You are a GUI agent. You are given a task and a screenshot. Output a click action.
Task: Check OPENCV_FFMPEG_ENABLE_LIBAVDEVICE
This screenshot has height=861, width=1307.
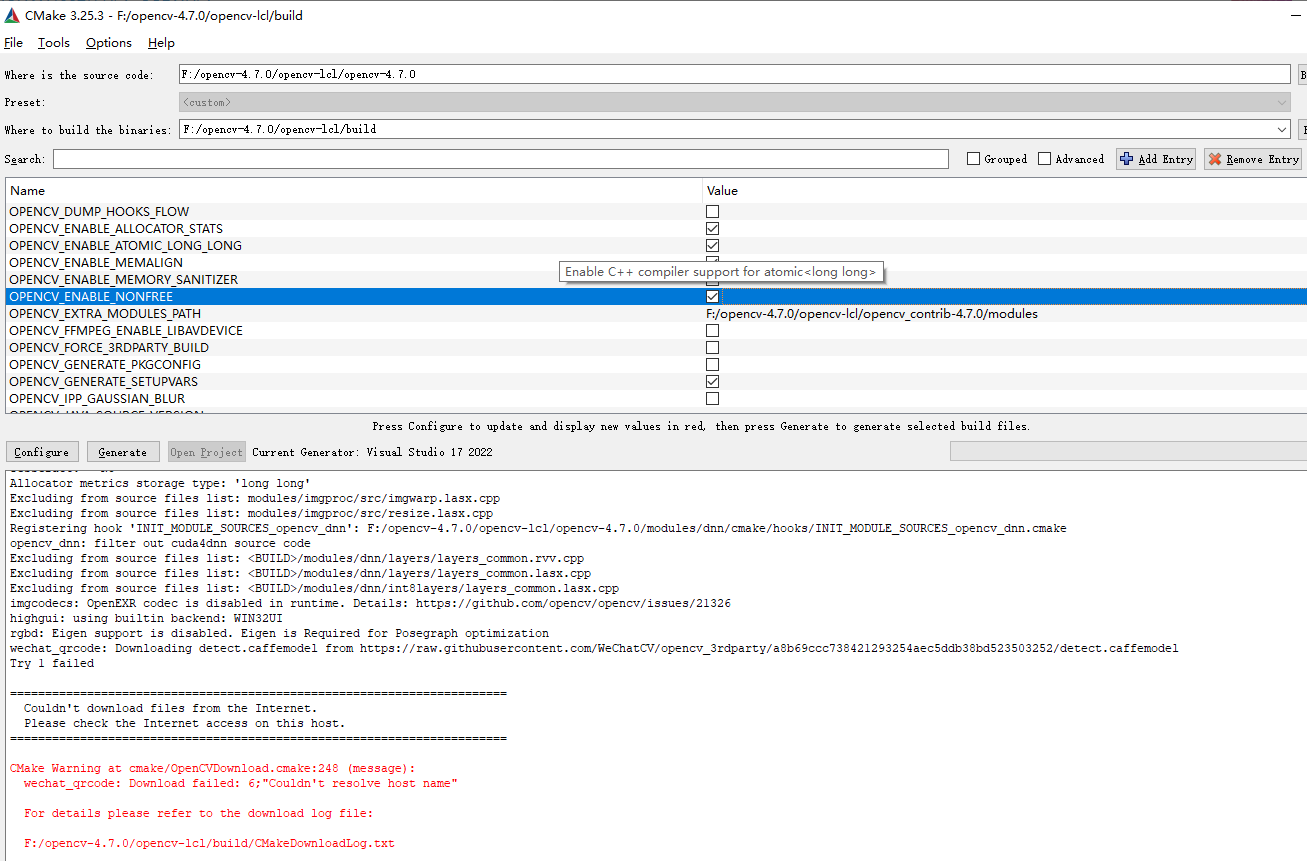[x=712, y=330]
